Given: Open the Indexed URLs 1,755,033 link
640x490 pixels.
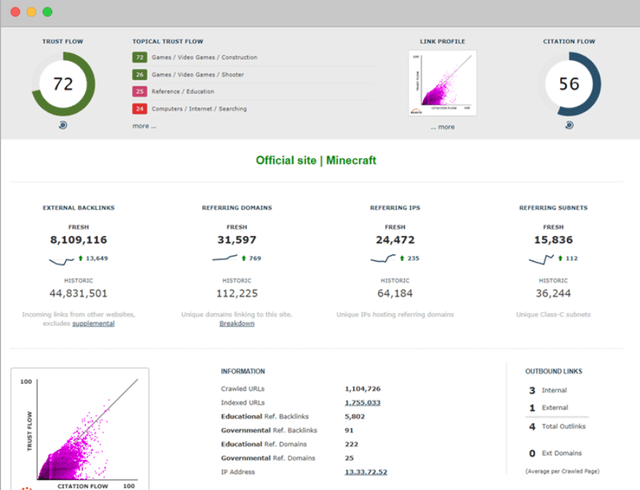Looking at the screenshot, I should click(362, 403).
